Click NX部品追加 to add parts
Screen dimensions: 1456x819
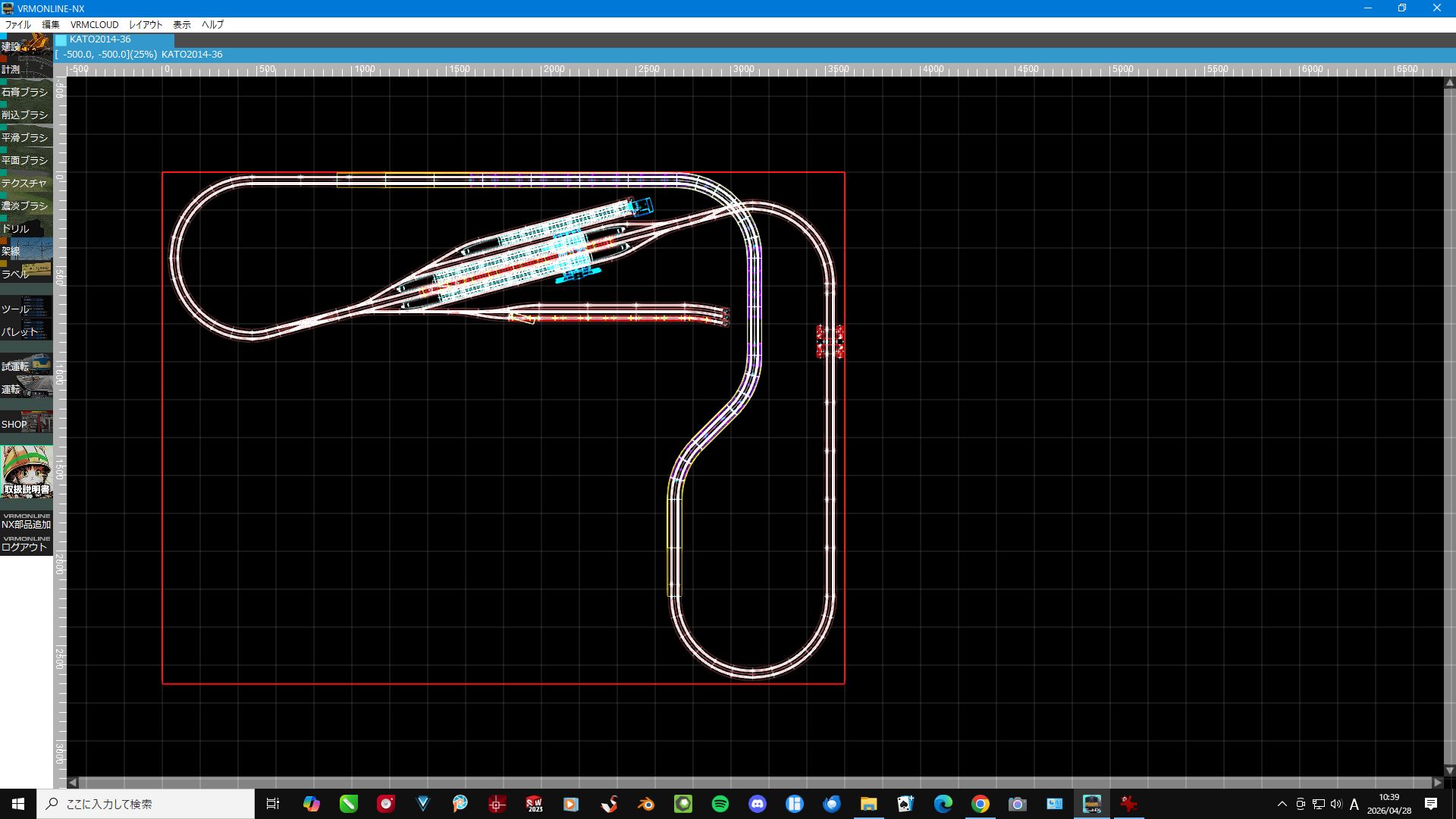27,521
